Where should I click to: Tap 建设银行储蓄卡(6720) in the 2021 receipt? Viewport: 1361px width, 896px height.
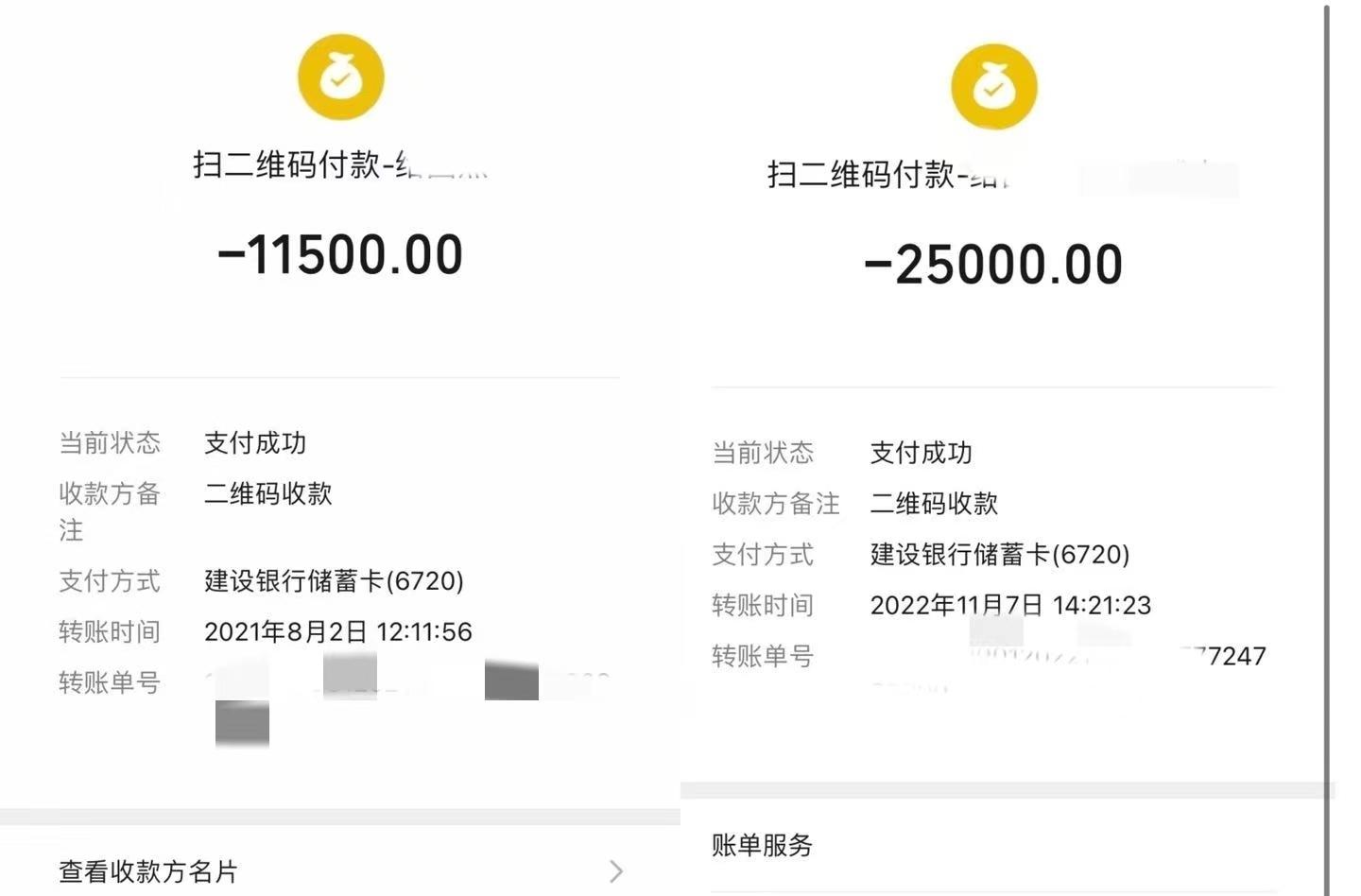[334, 580]
